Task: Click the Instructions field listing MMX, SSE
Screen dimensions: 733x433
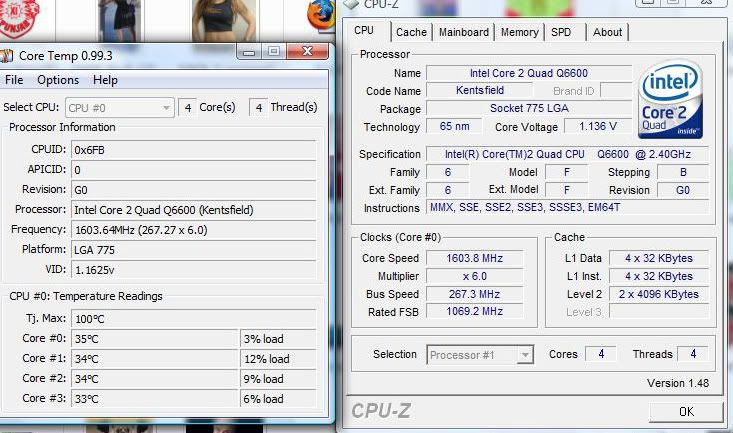Action: tap(568, 207)
